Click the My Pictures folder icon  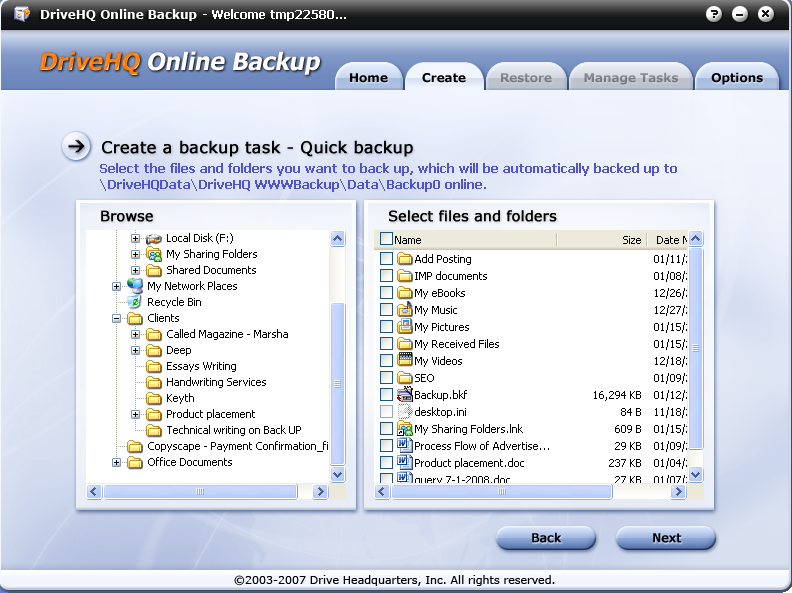tap(405, 326)
